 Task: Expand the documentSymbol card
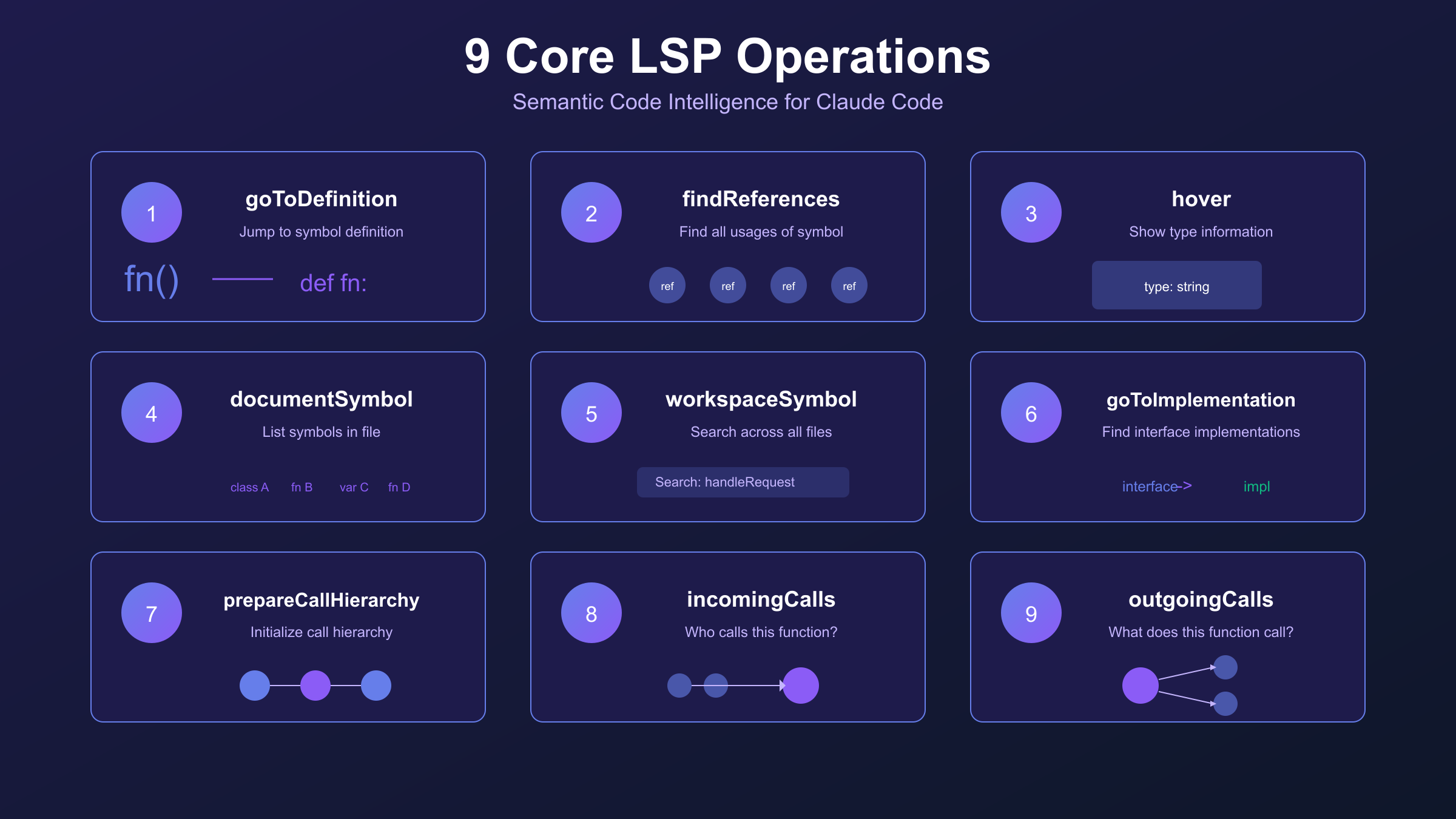288,436
